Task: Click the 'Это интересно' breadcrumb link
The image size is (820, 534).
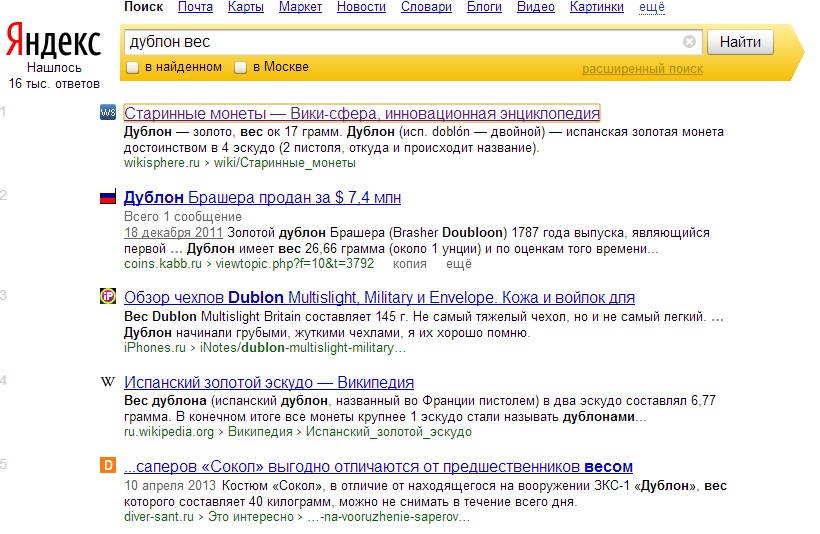Action: pos(250,517)
